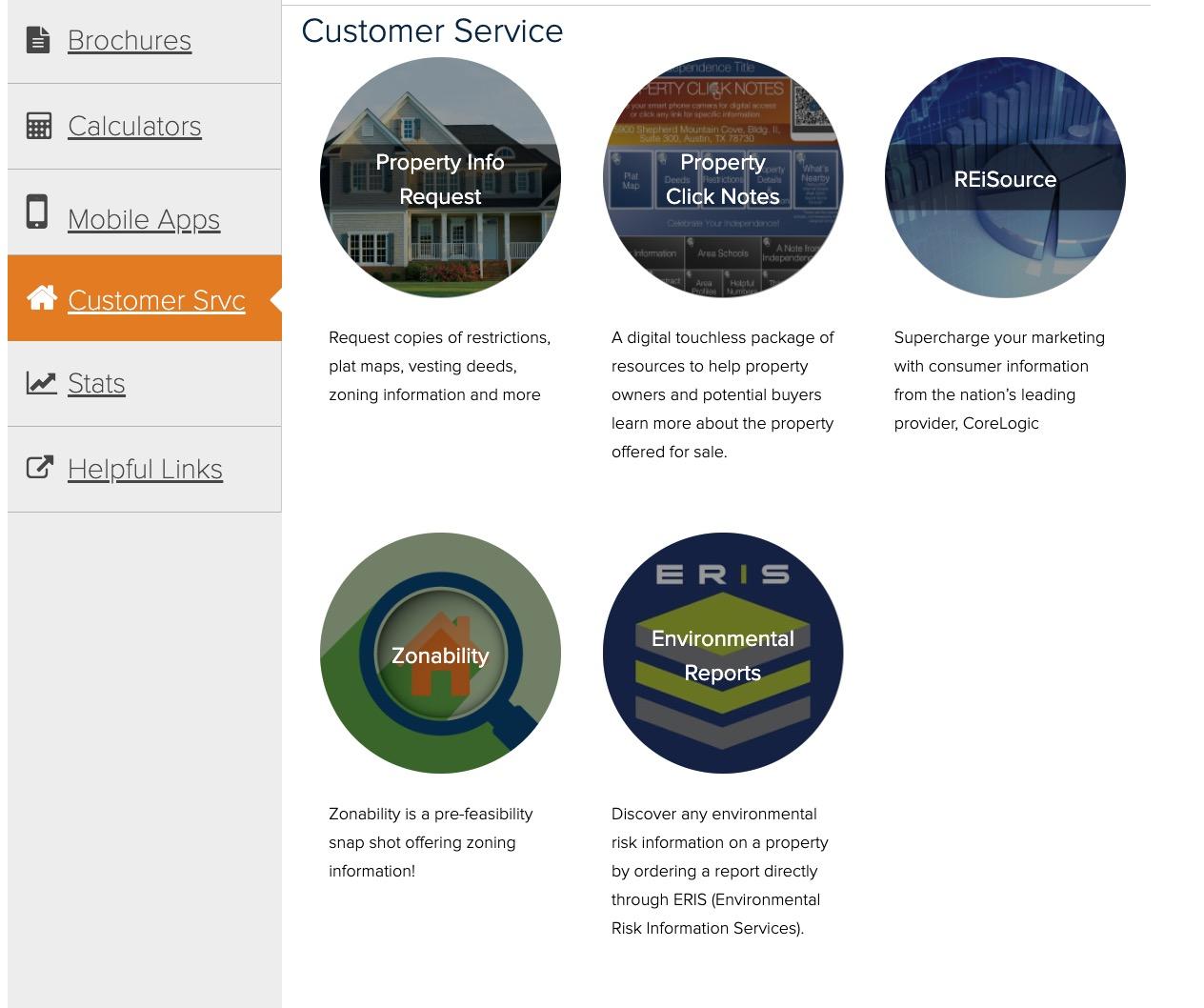Open the Helpful Links menu item
The image size is (1204, 1008).
click(x=145, y=469)
